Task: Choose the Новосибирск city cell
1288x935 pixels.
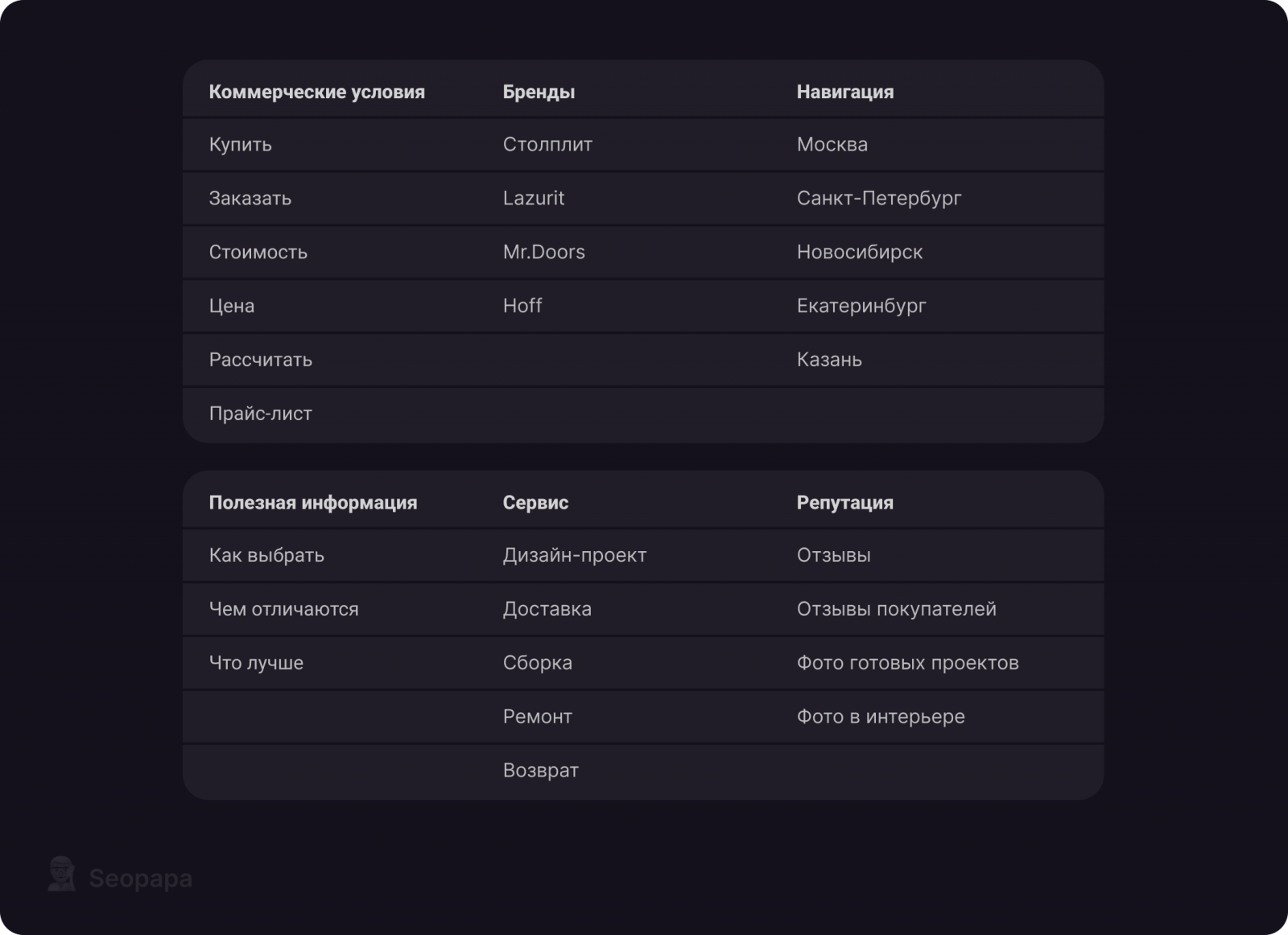Action: pos(860,252)
